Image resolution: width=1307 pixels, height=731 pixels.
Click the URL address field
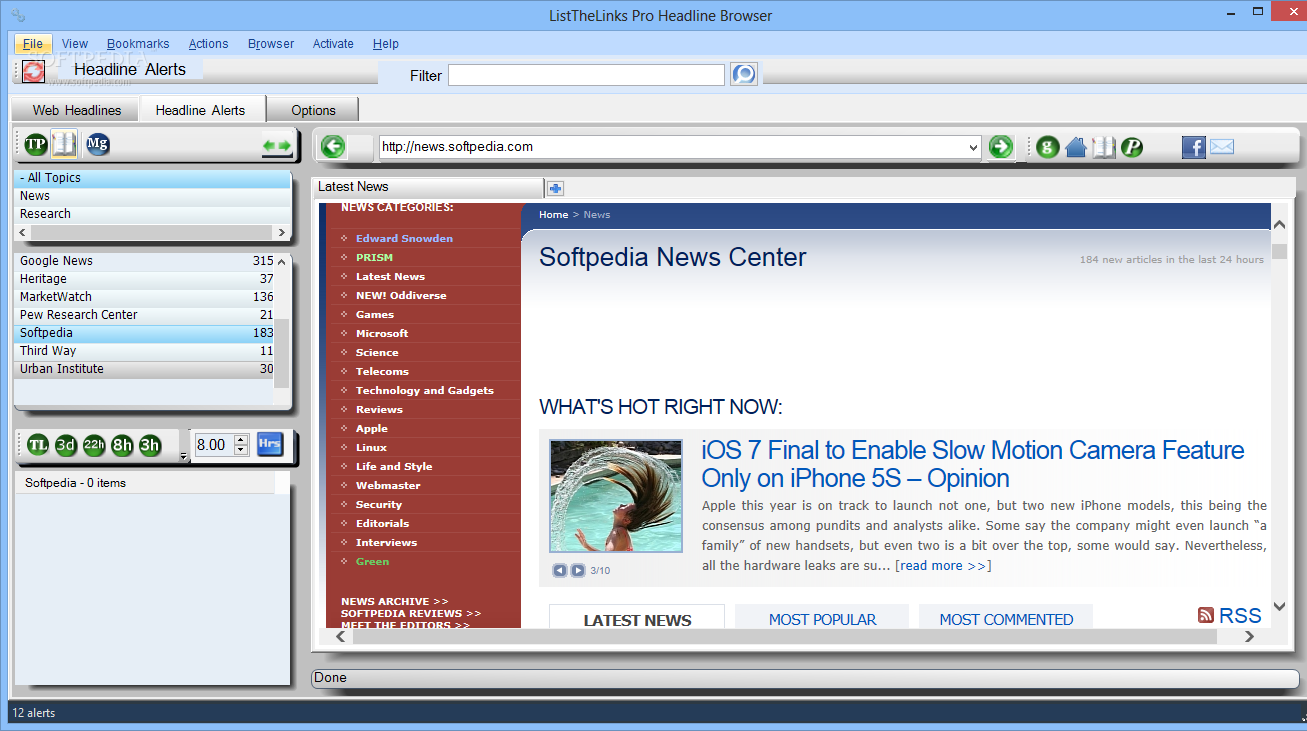coord(672,147)
